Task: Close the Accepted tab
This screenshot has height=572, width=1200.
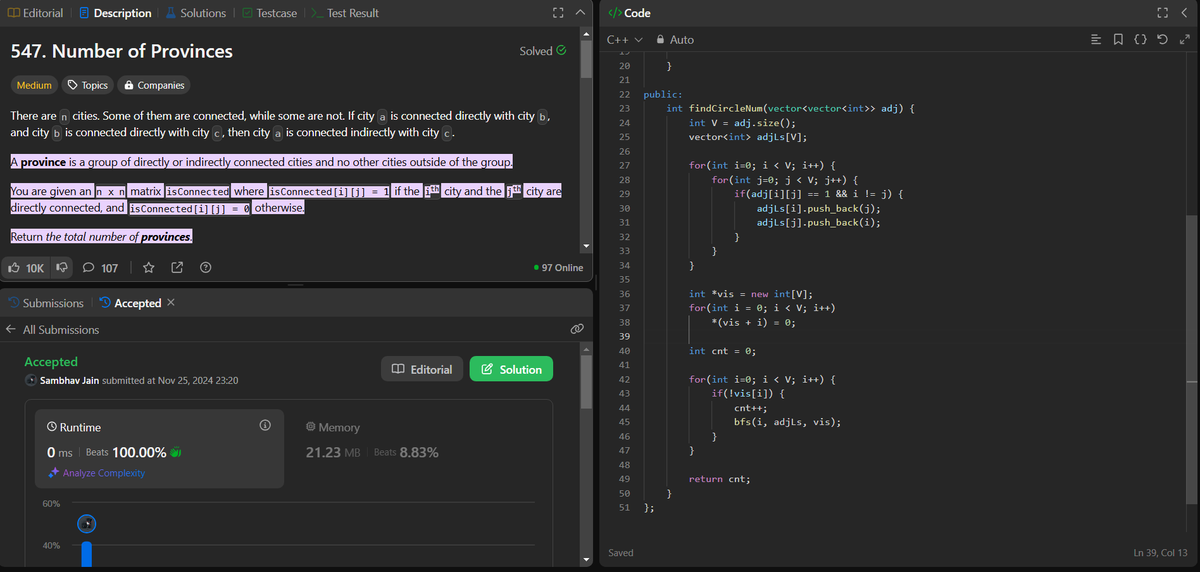Action: [170, 303]
